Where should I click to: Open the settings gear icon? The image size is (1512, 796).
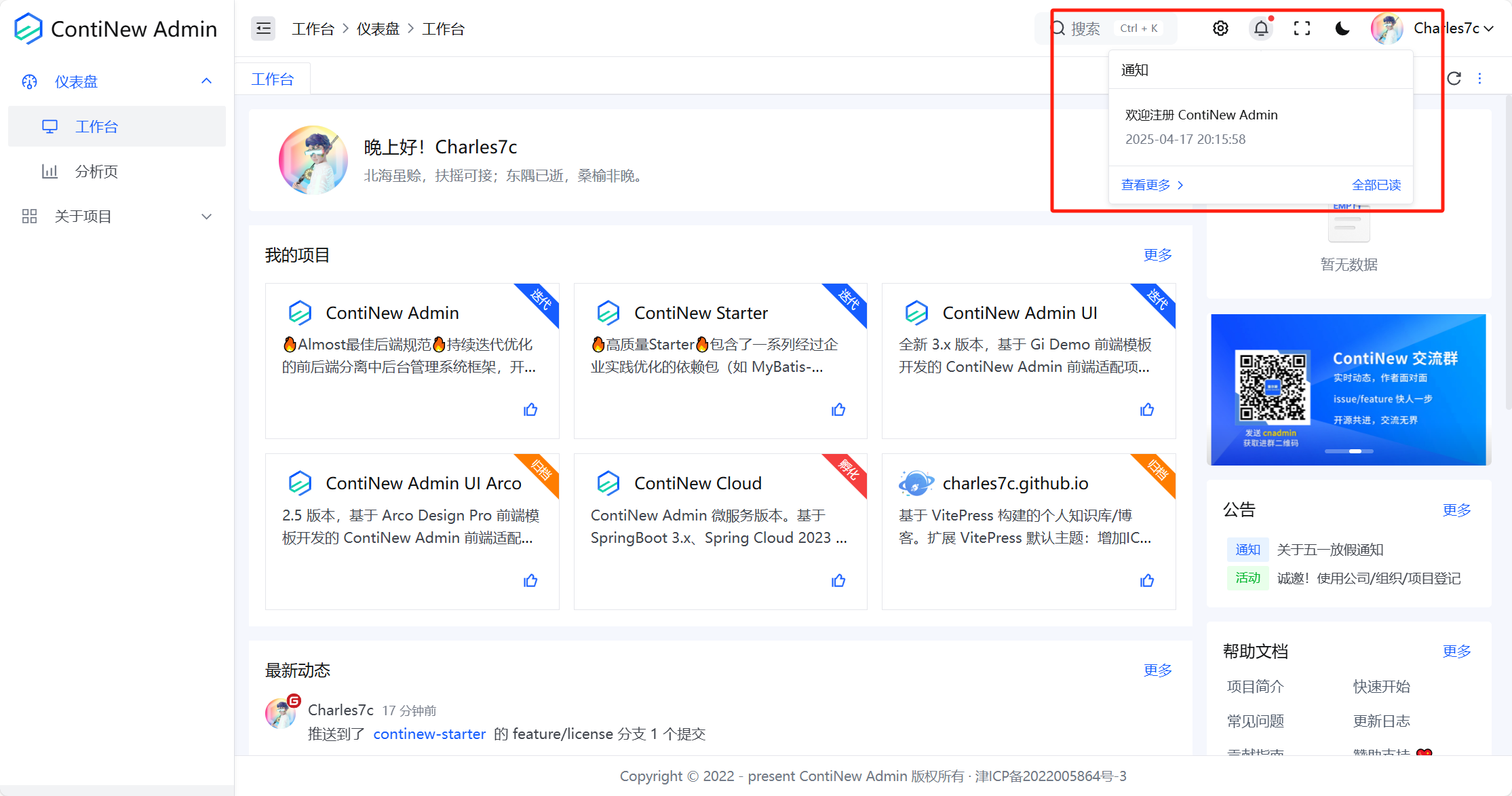coord(1220,29)
